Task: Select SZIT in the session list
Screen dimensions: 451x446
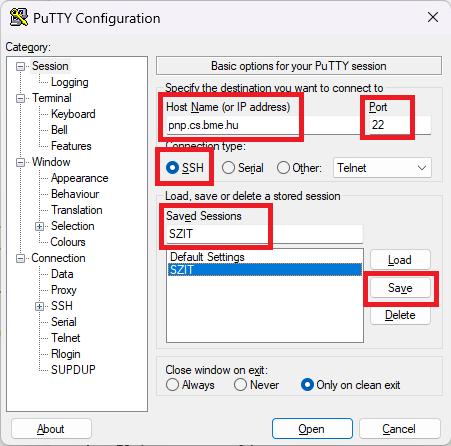Action: pos(265,269)
